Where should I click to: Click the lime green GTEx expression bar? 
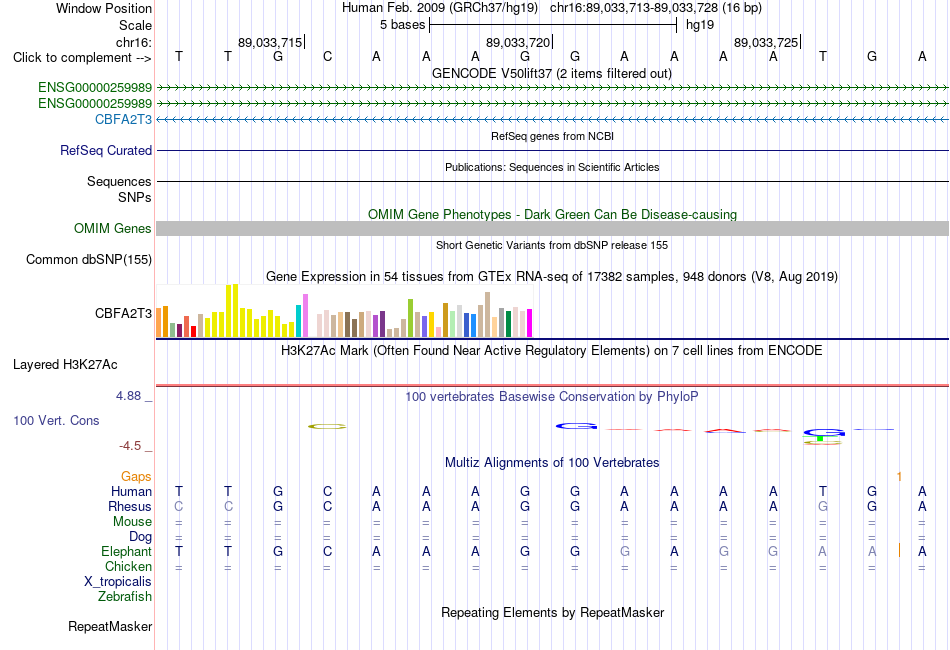[410, 318]
